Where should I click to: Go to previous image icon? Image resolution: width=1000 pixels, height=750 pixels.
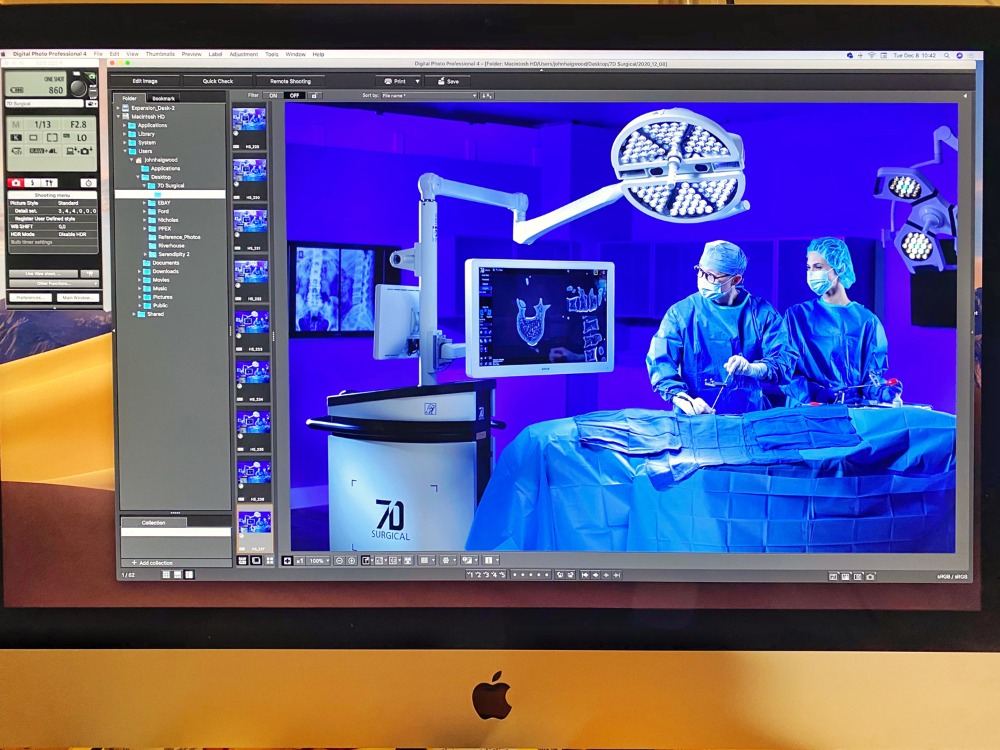click(x=596, y=575)
